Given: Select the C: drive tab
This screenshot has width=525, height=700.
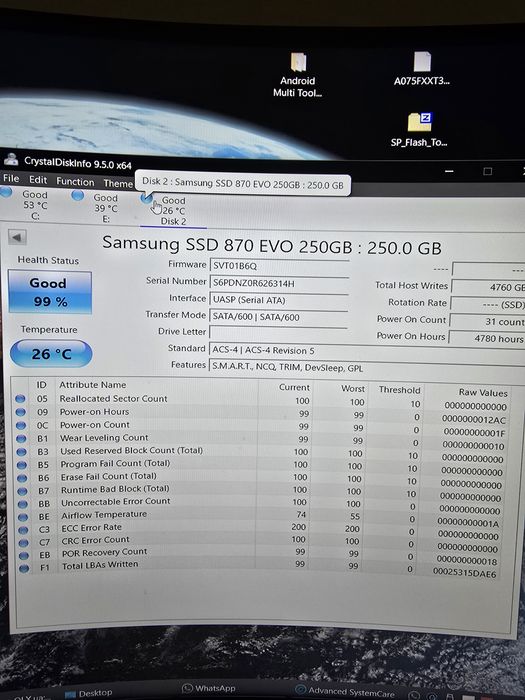Looking at the screenshot, I should click(35, 205).
